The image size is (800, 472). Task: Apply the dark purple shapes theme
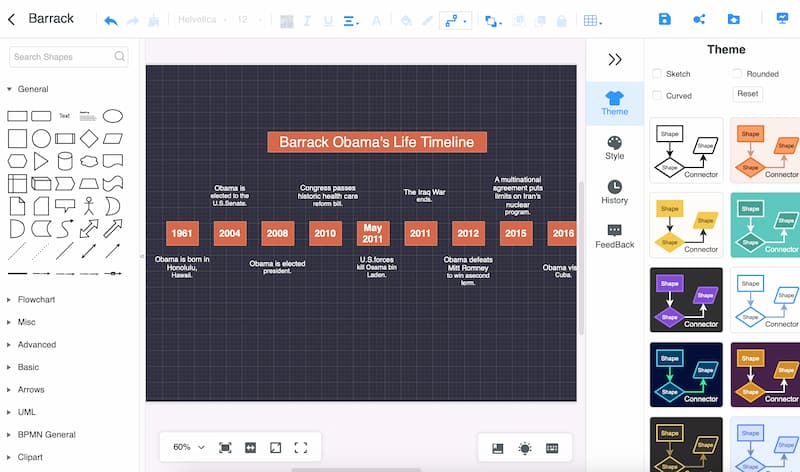686,300
